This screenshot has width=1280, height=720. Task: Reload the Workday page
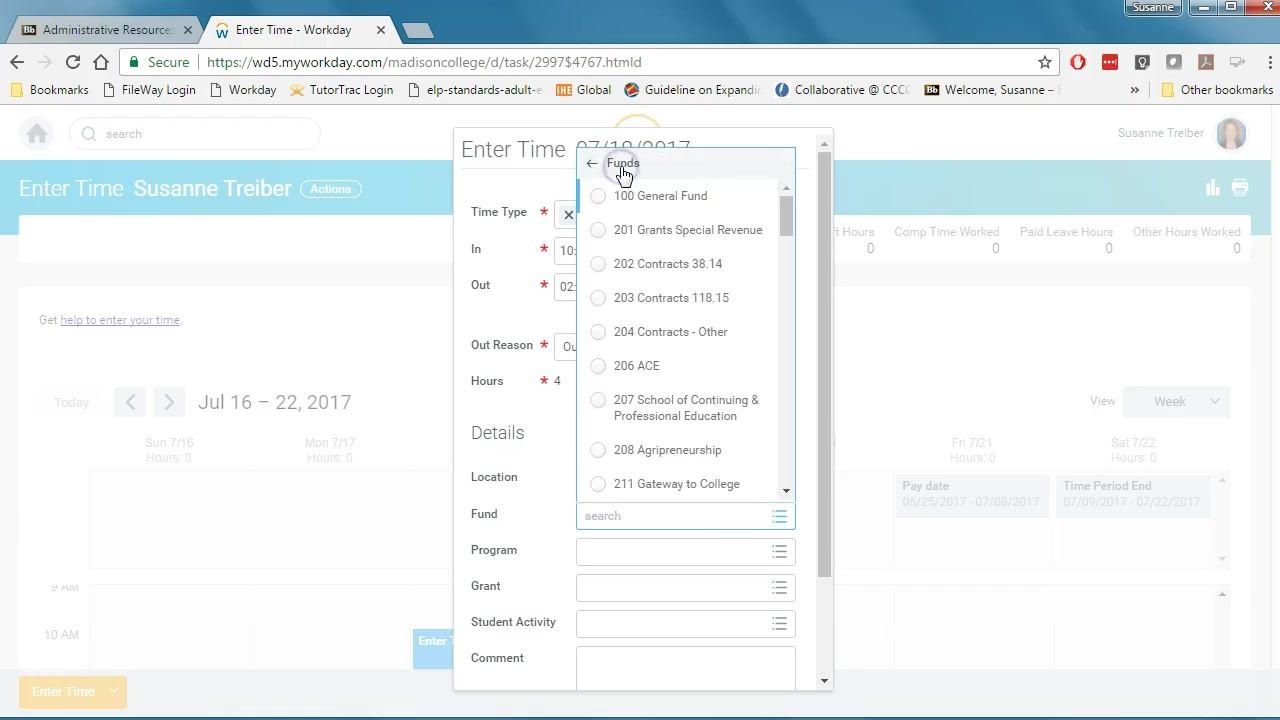point(73,62)
